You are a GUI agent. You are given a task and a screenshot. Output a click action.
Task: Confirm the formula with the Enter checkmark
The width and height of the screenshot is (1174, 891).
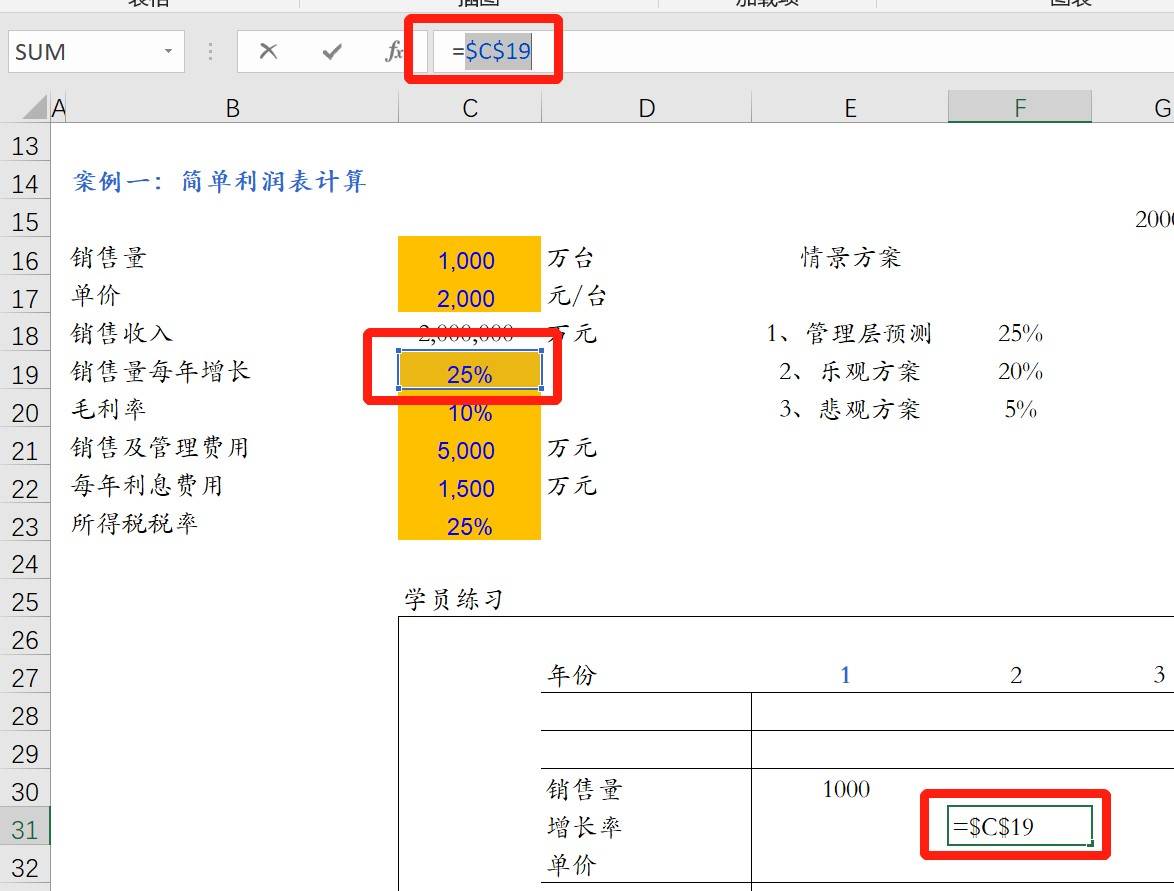point(332,51)
